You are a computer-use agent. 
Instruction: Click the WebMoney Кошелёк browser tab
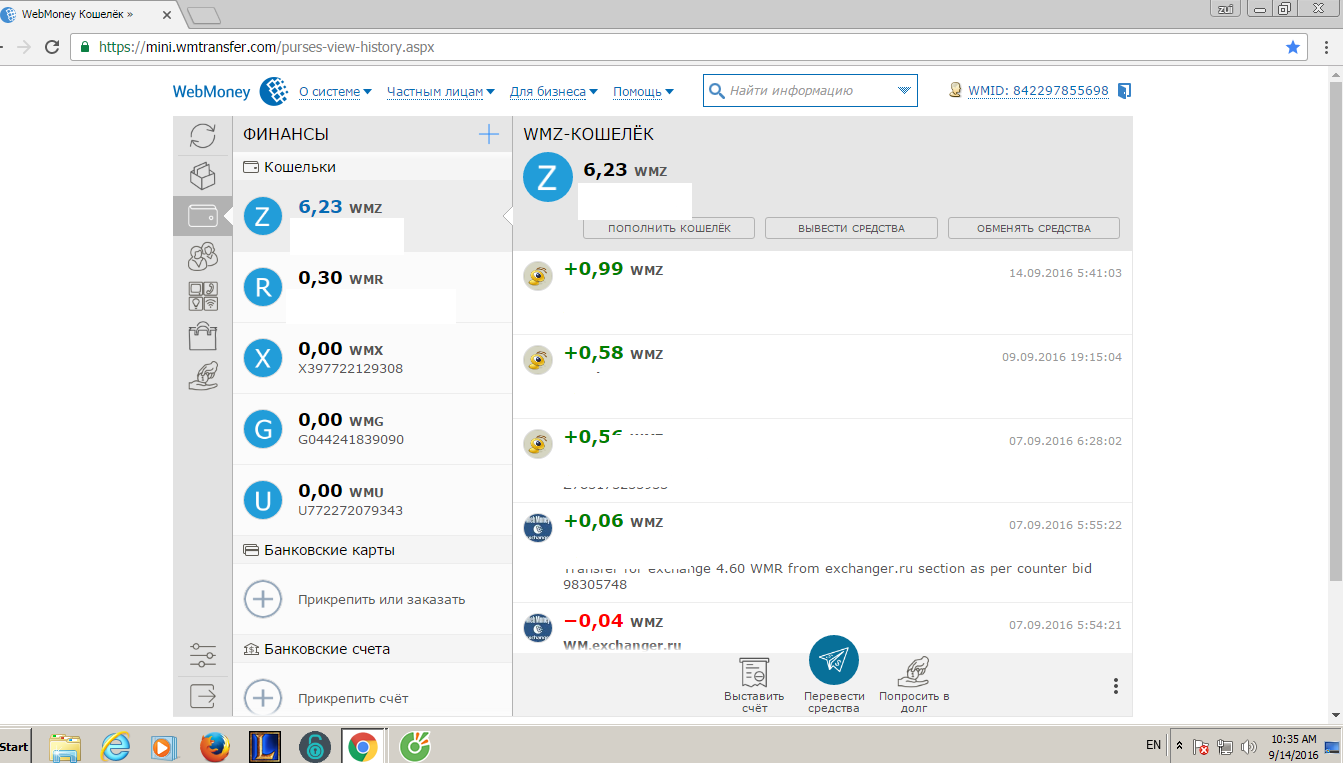click(88, 15)
